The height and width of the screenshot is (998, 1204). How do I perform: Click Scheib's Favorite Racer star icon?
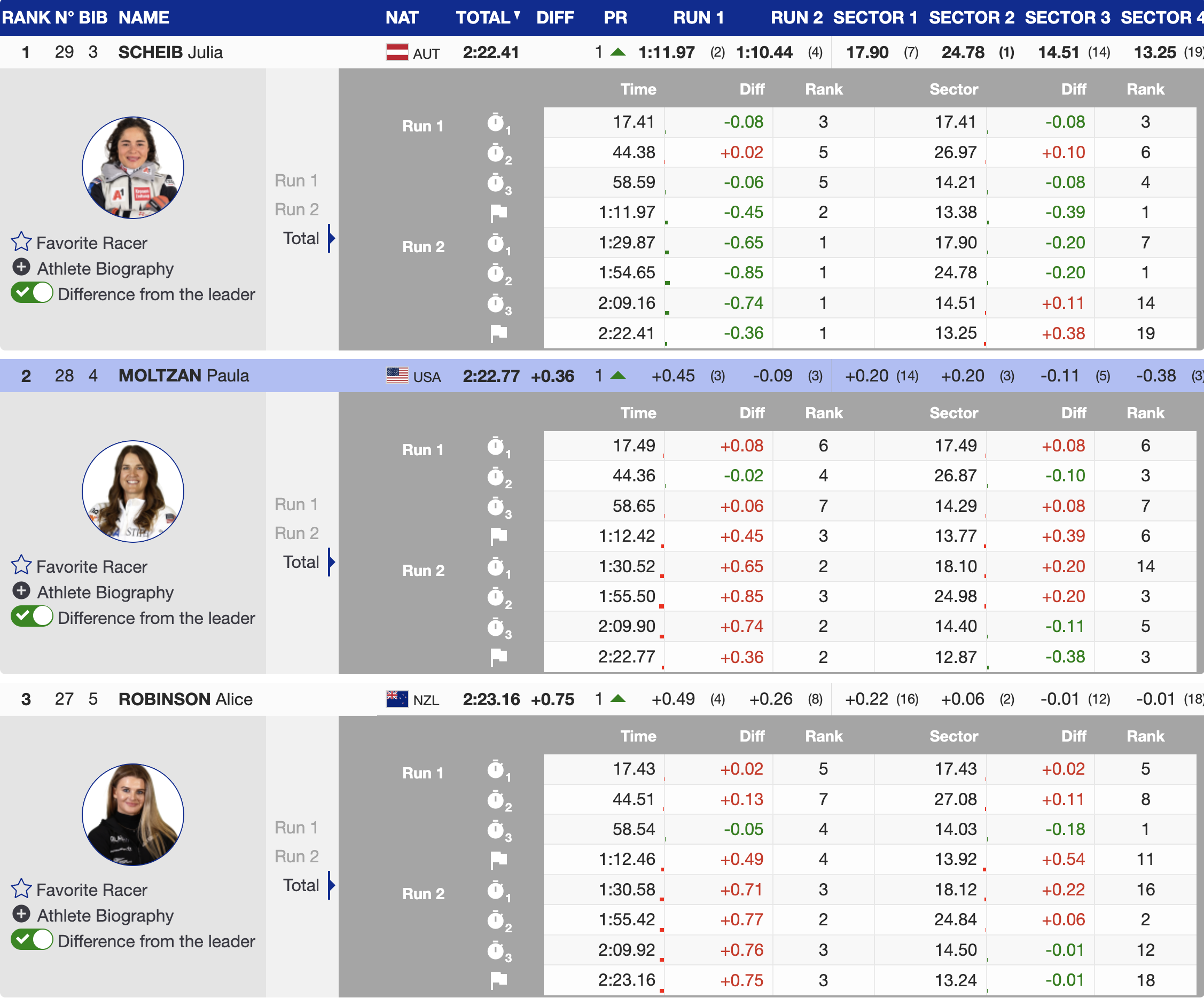tap(21, 242)
